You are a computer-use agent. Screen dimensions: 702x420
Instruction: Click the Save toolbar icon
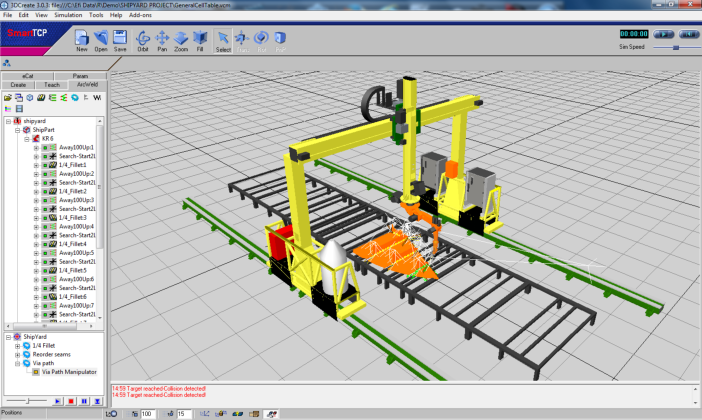click(120, 39)
